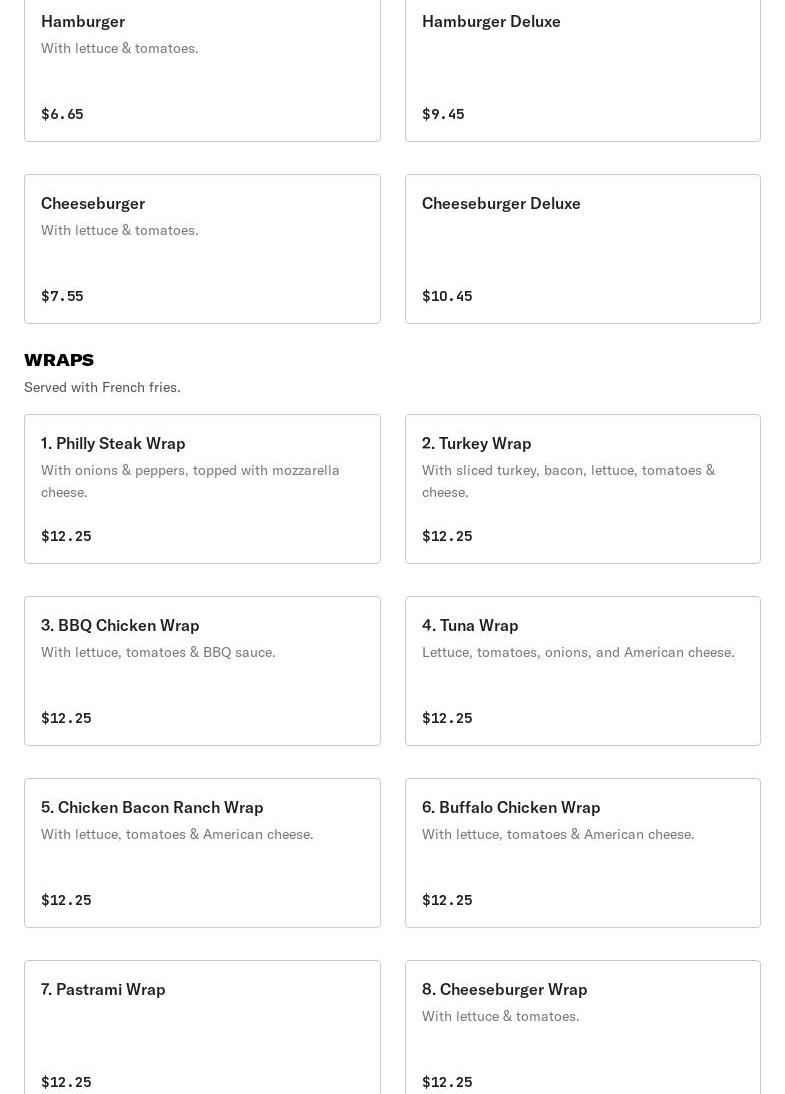Select the Cheeseburger Wrap card
Viewport: 785px width, 1094px height.
click(x=583, y=1027)
